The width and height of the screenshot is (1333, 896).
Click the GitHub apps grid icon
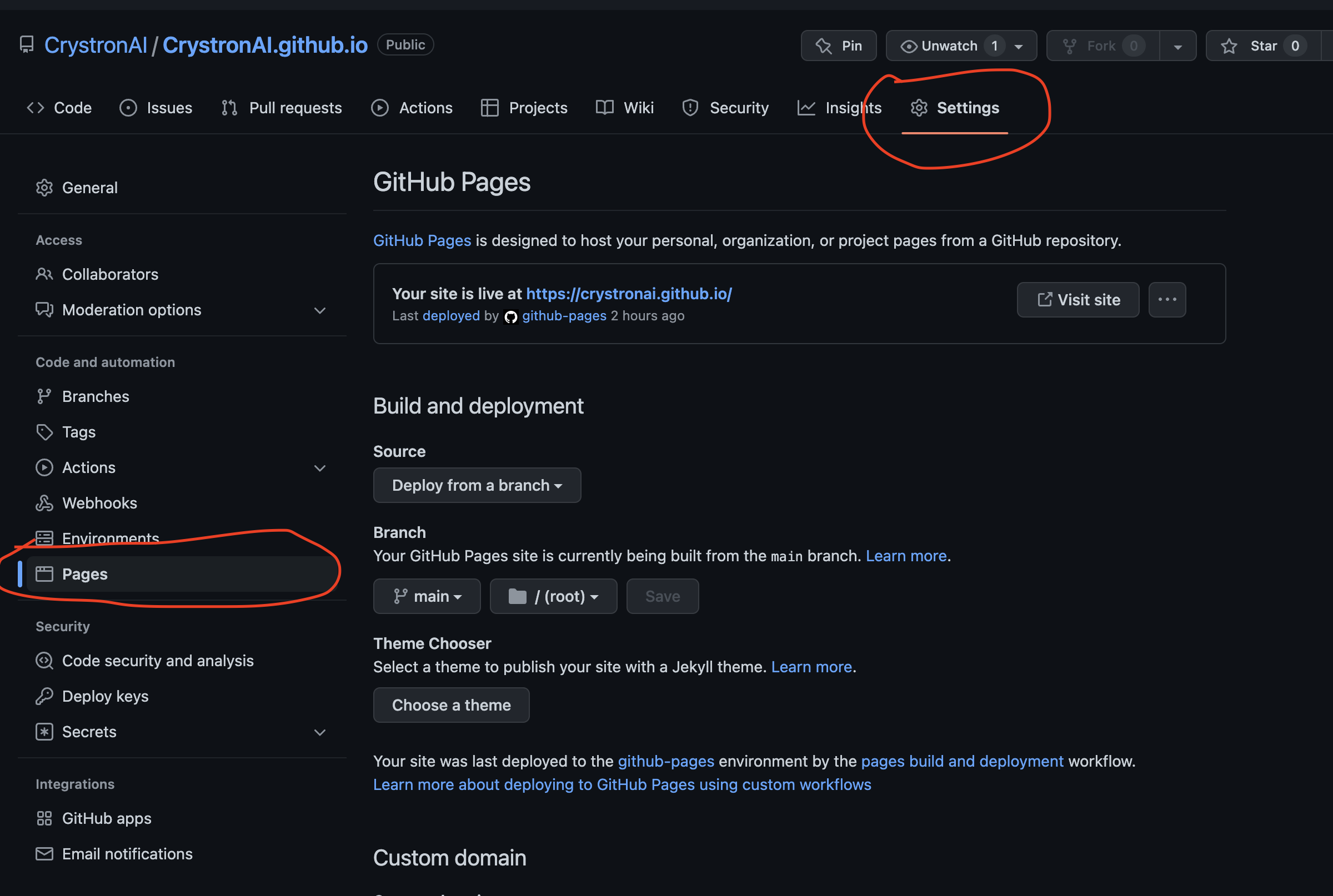pos(44,818)
